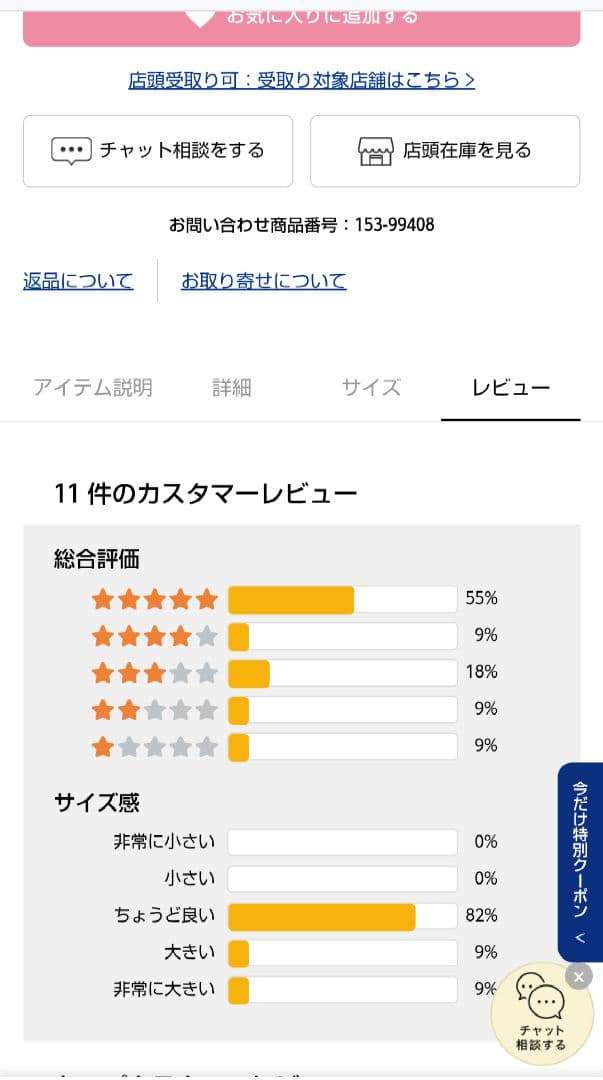Open the お取り寄せについて link
Viewport: 603px width, 1080px height.
click(x=264, y=281)
